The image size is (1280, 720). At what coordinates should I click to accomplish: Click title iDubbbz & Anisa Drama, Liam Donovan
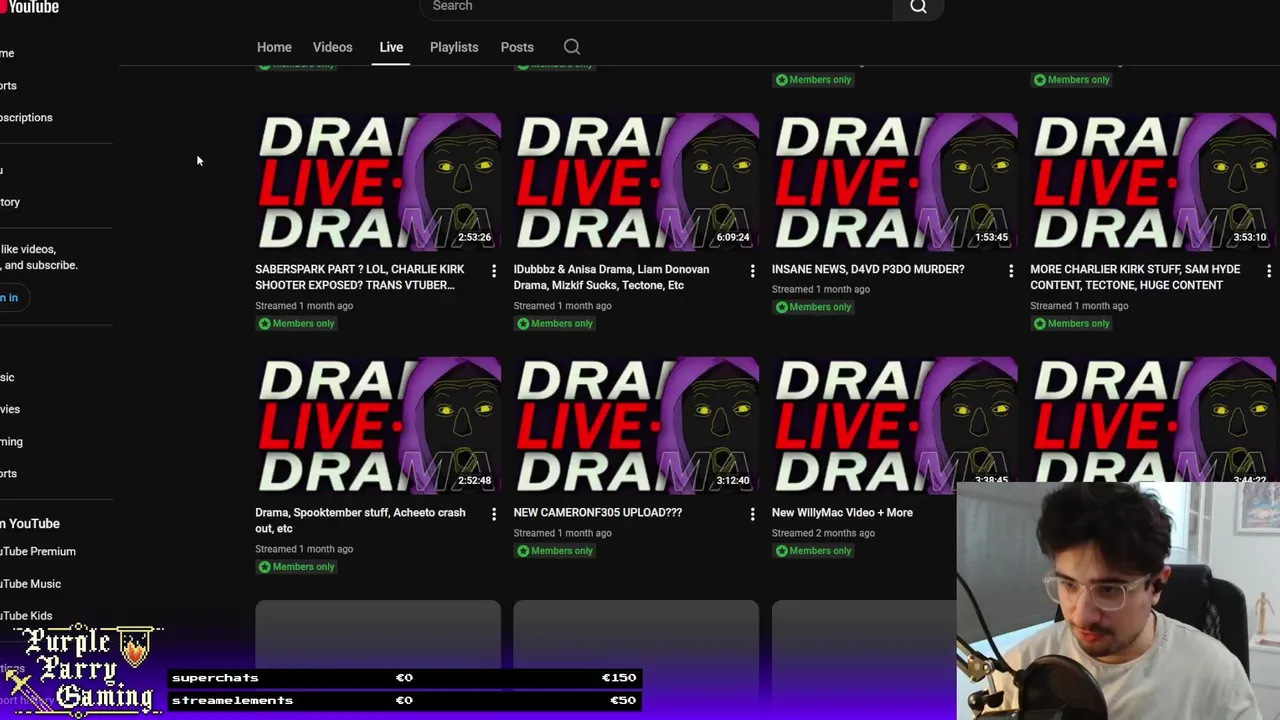(x=612, y=277)
